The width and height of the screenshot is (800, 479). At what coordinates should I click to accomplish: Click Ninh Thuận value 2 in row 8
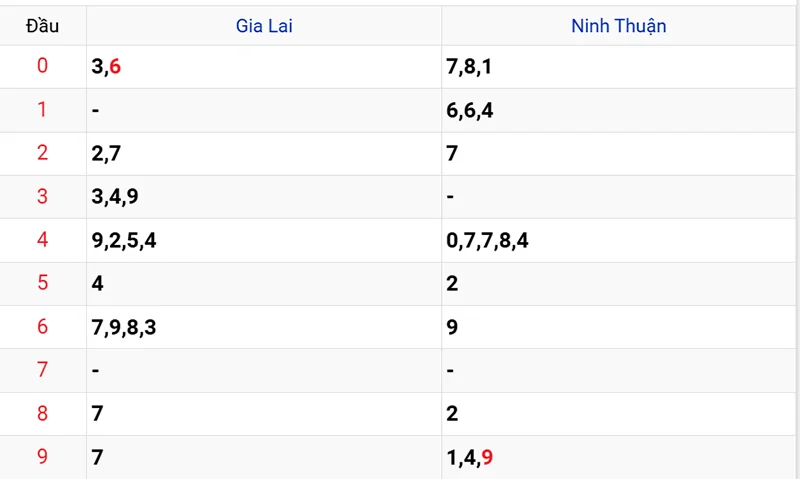(x=452, y=414)
